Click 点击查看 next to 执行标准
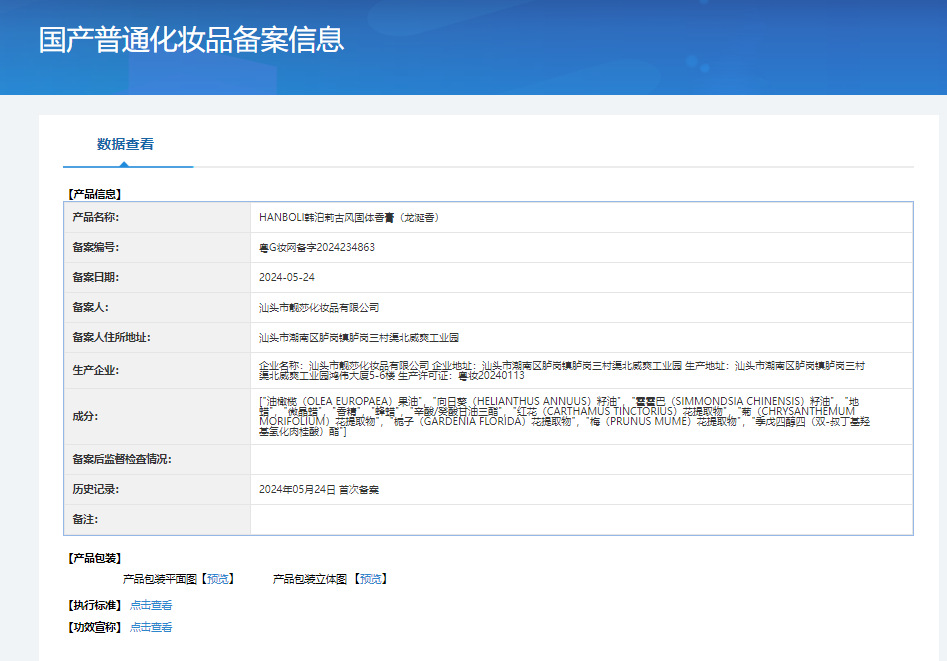This screenshot has width=947, height=661. (x=151, y=605)
